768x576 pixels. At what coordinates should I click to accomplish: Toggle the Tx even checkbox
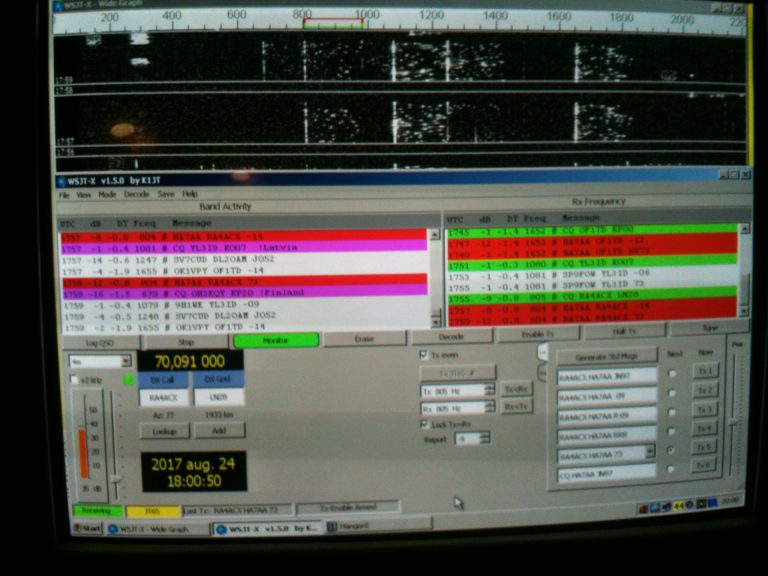pos(423,354)
